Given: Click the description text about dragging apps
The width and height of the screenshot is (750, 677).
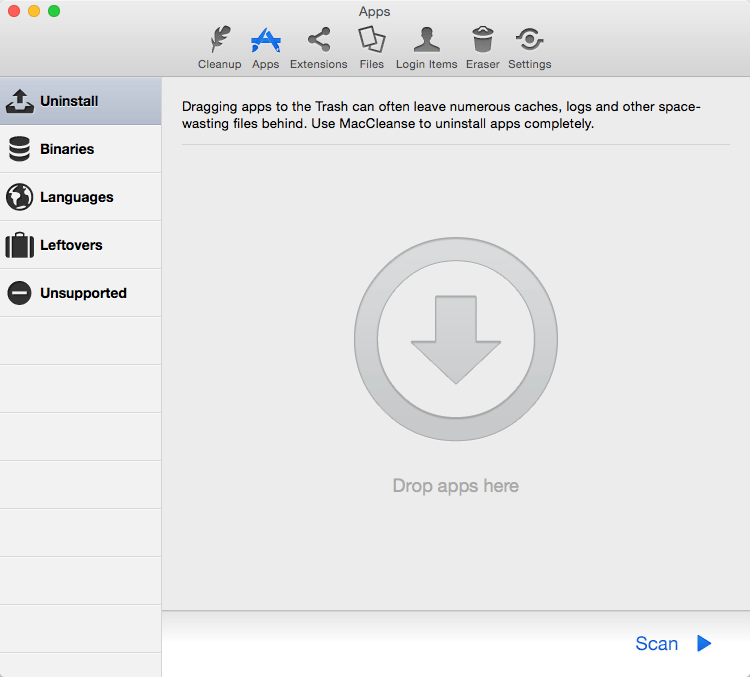Looking at the screenshot, I should (441, 115).
